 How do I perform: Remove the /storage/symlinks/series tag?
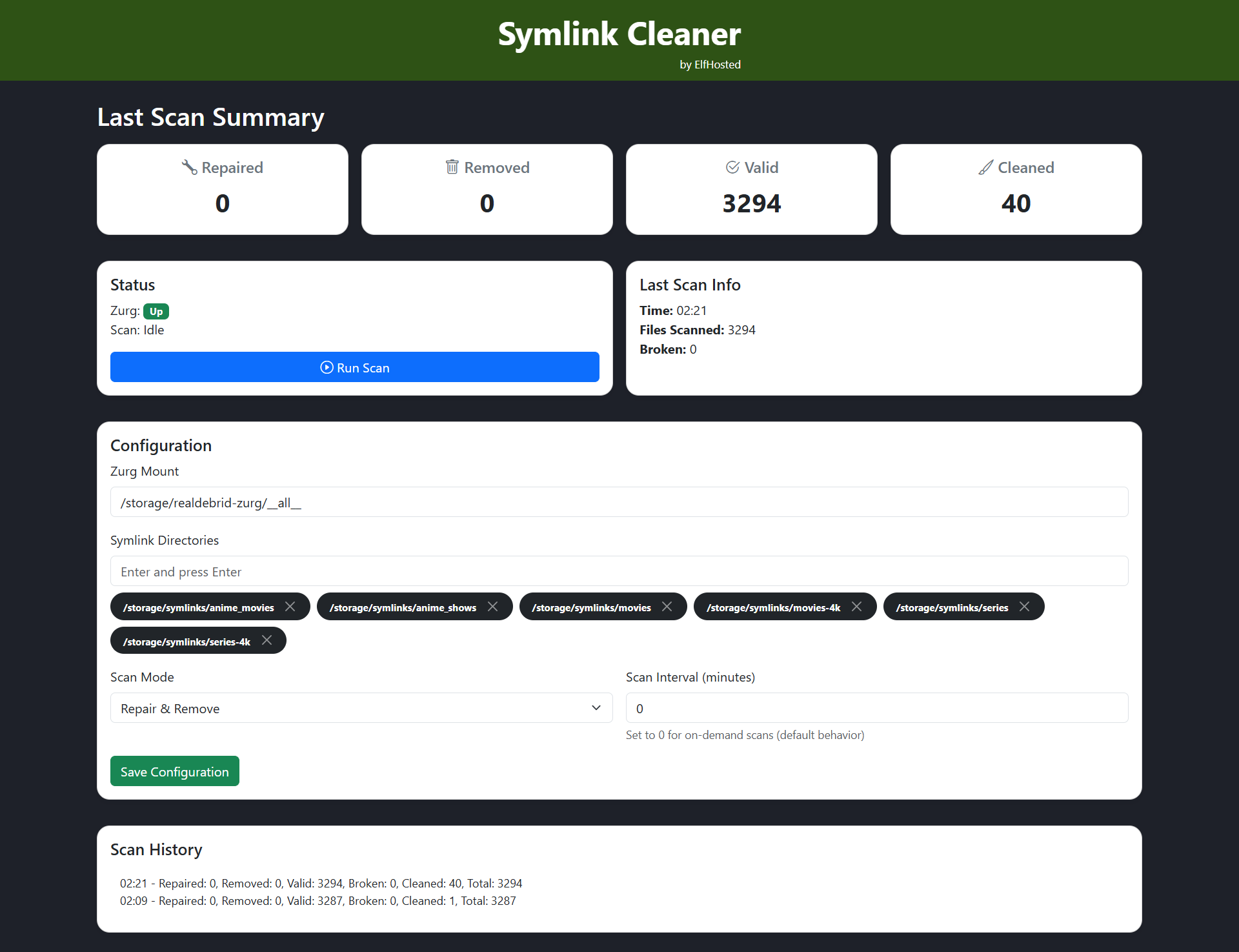(x=1025, y=607)
